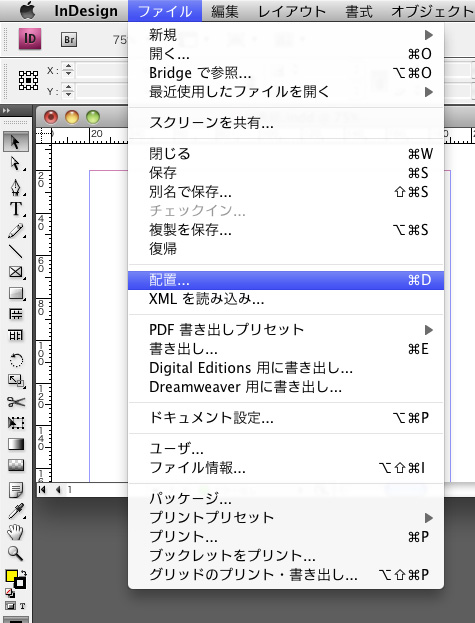Apply default fill and stroke icon
The width and height of the screenshot is (475, 623).
pos(10,593)
